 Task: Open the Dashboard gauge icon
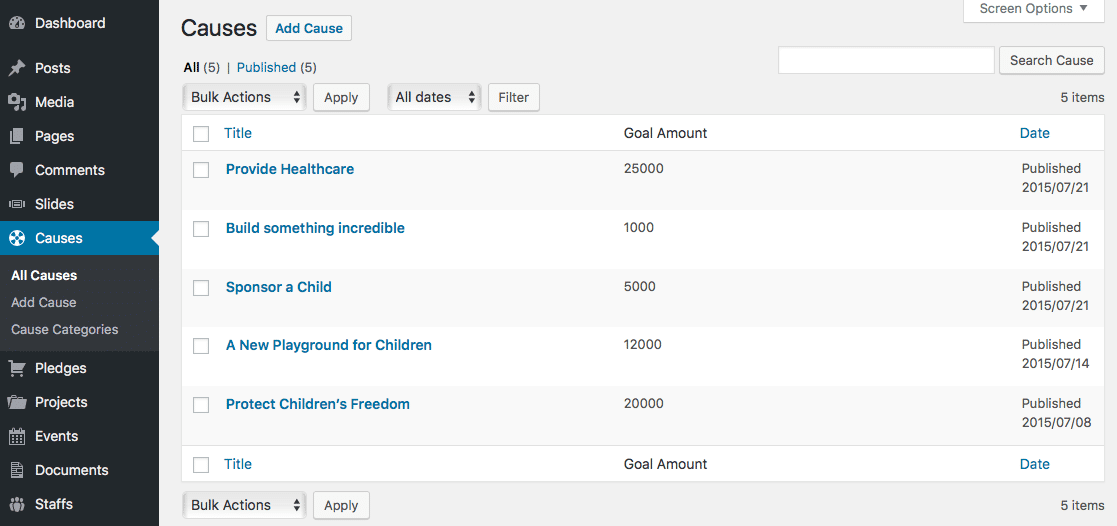point(17,23)
